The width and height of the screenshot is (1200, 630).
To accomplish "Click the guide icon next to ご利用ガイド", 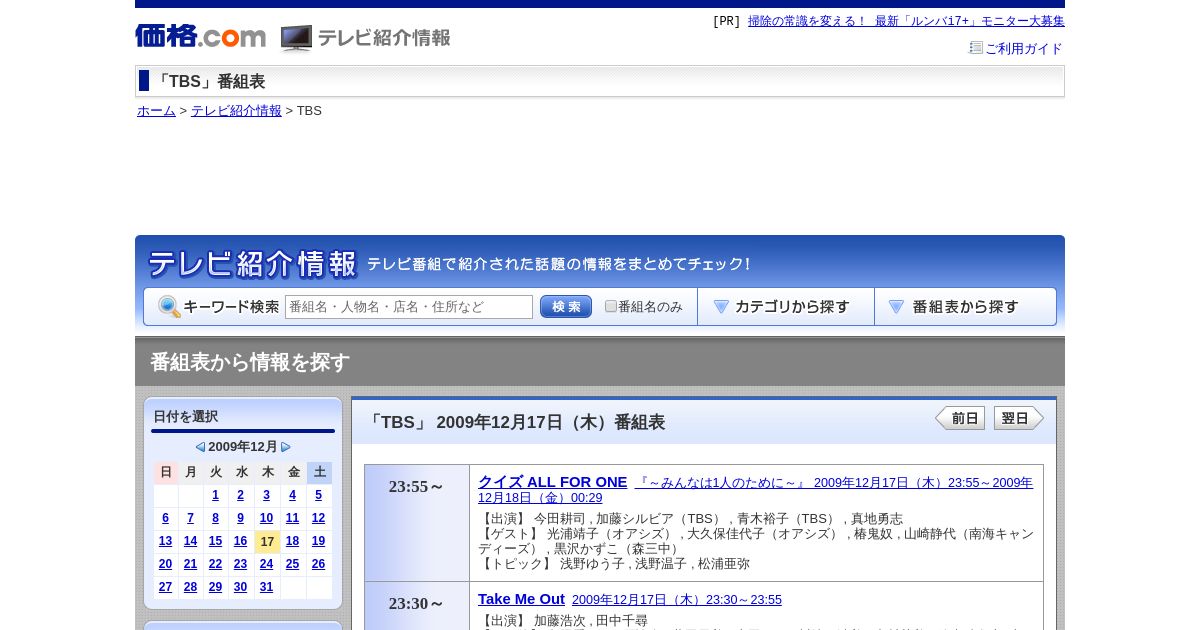I will pos(976,48).
